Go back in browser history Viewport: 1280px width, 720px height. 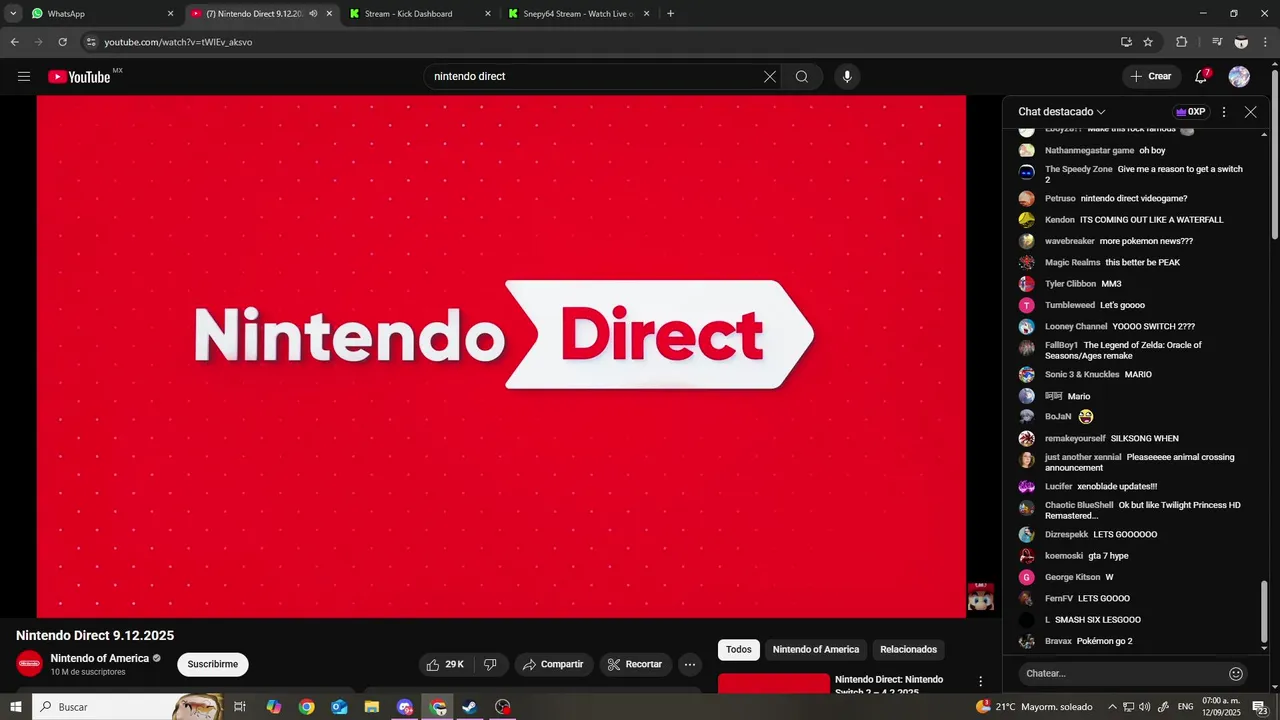coord(14,42)
